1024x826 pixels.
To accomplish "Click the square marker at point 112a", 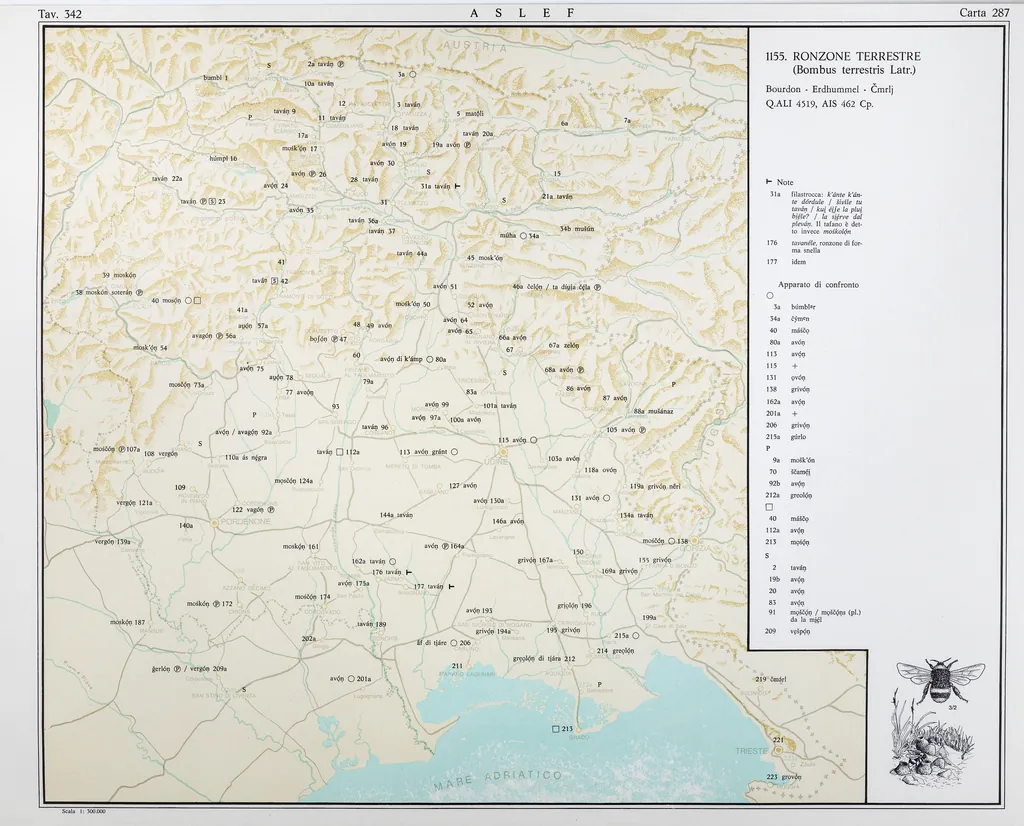I will (340, 452).
